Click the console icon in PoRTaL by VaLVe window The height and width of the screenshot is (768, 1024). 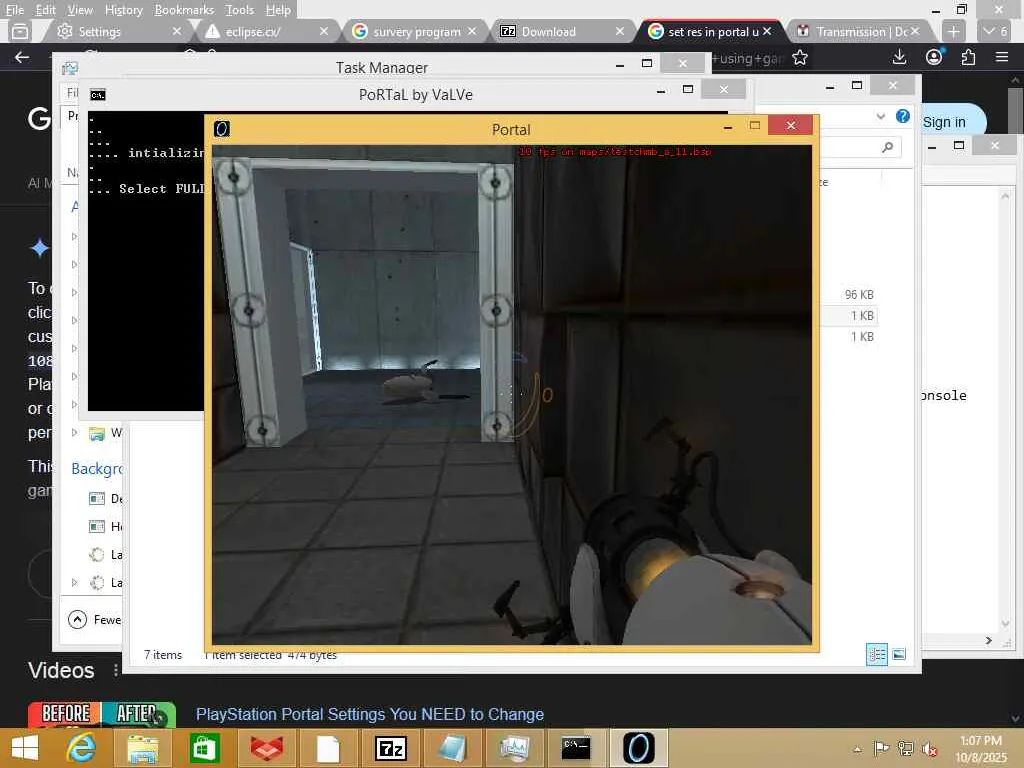(97, 95)
